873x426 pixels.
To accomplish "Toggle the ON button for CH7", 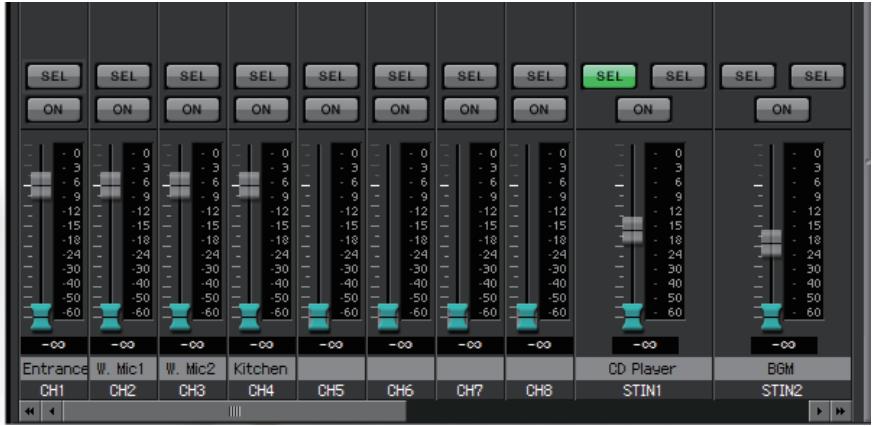I will point(470,109).
